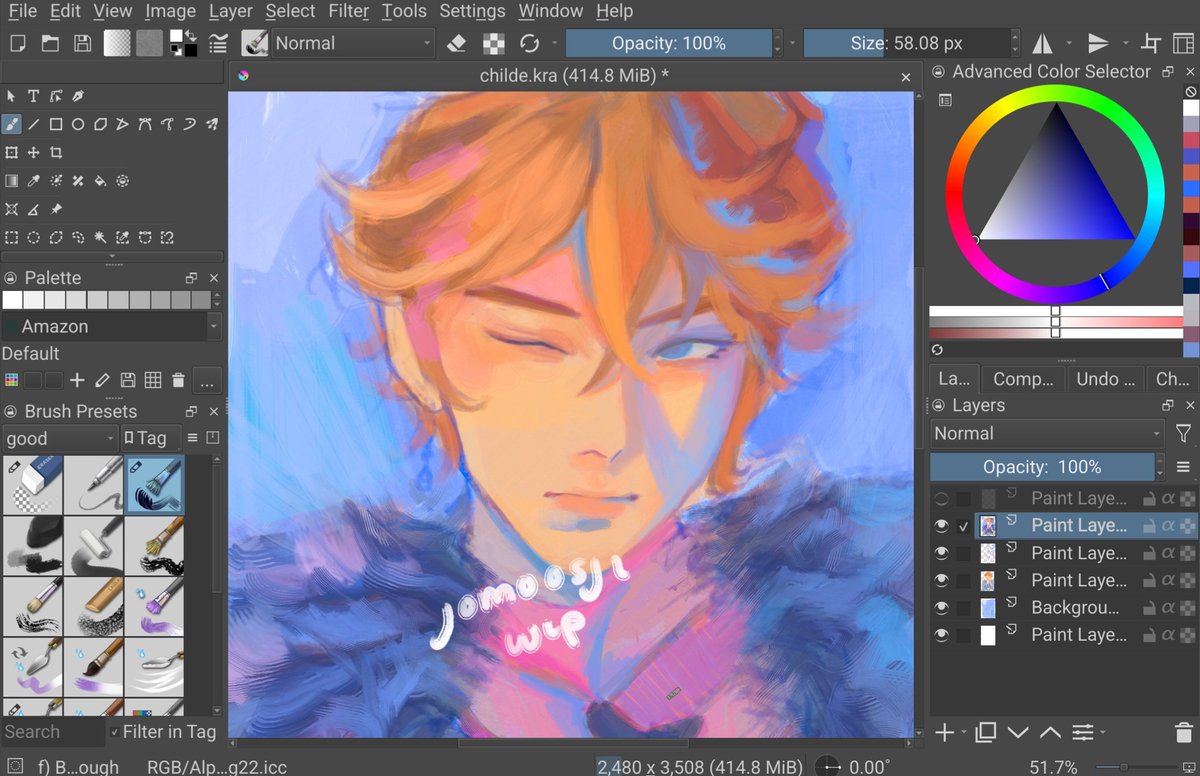Delete layer with trash icon in Layers
This screenshot has height=776, width=1200.
(1183, 733)
